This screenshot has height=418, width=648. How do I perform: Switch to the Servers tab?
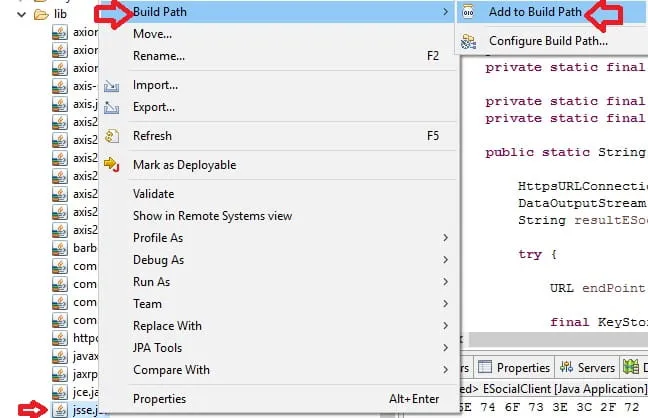click(x=590, y=368)
